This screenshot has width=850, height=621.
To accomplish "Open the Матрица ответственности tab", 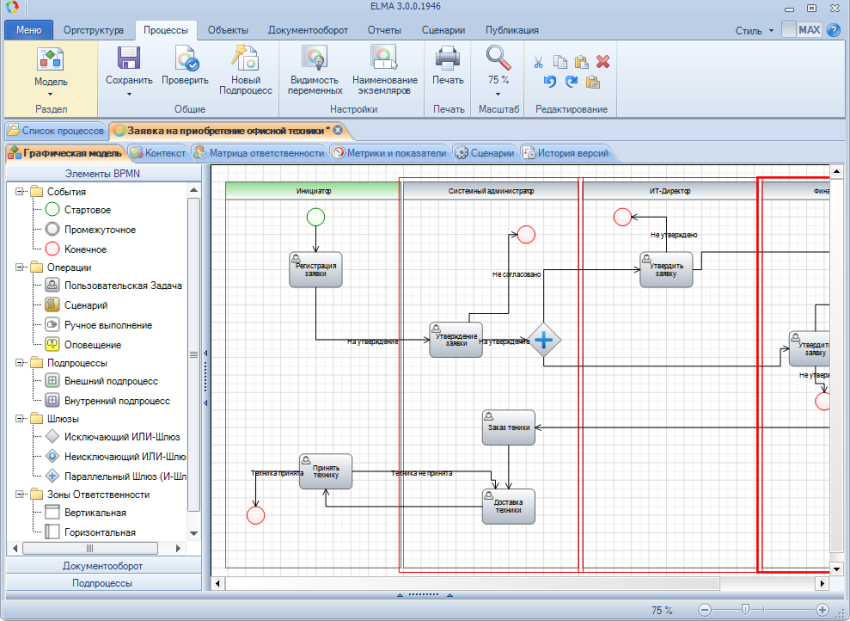I will point(260,153).
